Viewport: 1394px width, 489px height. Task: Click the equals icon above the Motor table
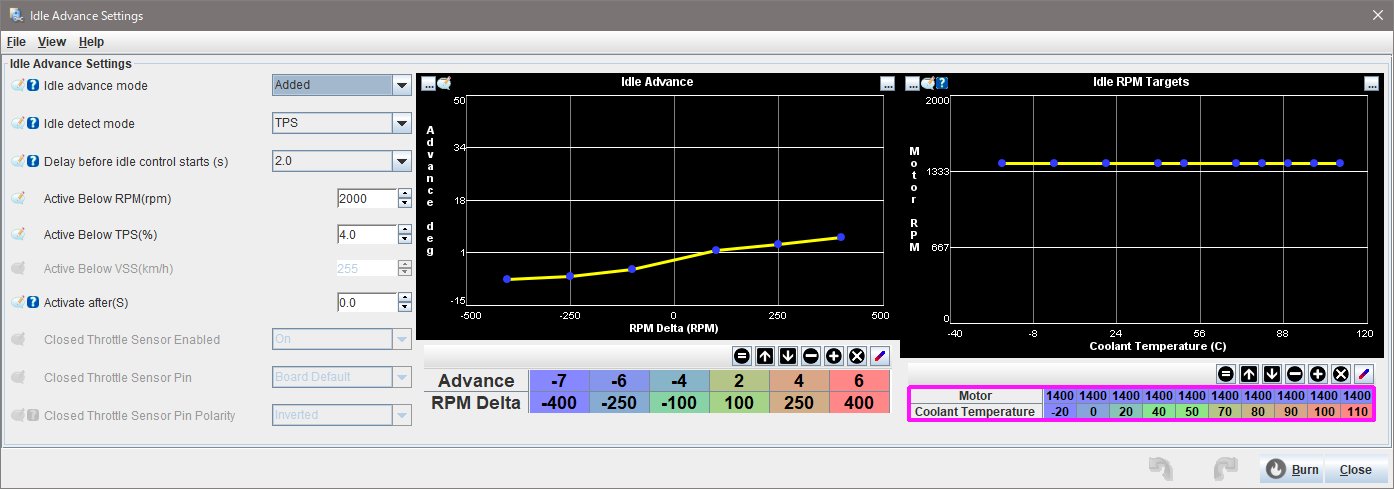click(x=1226, y=373)
